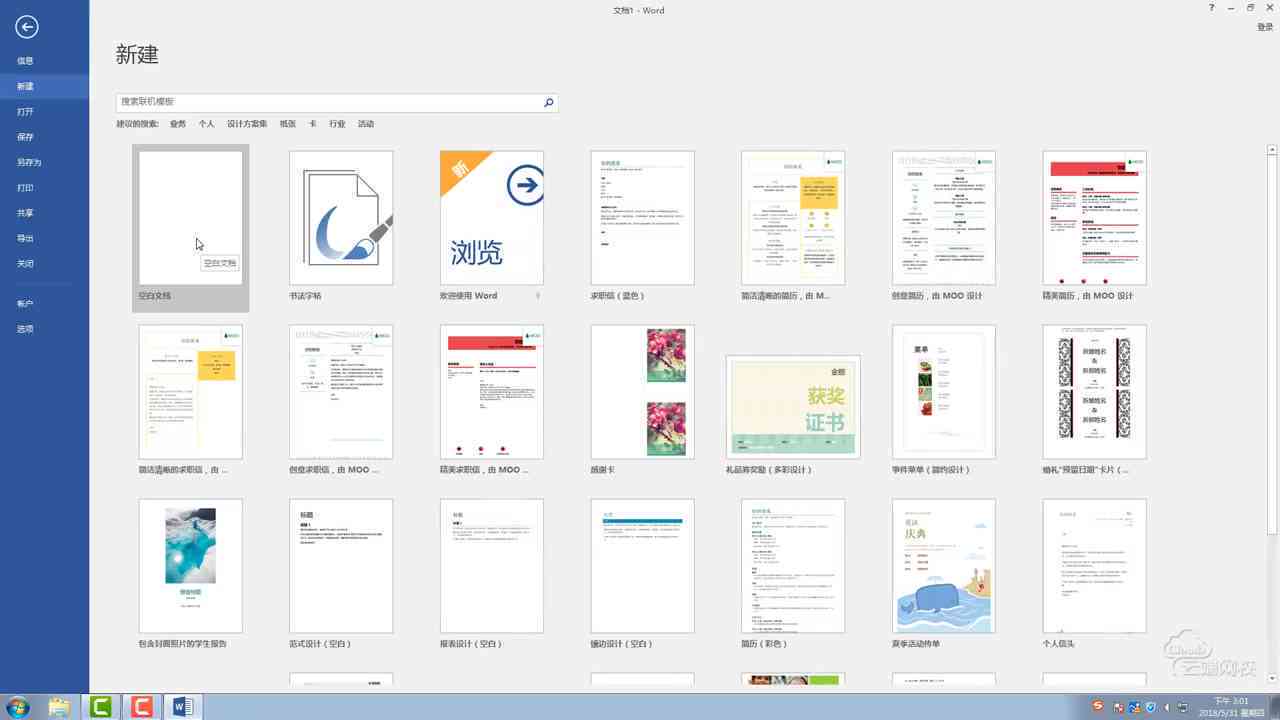Screen dimensions: 1280x720
Task: Click the search magnifier icon
Action: [x=548, y=102]
